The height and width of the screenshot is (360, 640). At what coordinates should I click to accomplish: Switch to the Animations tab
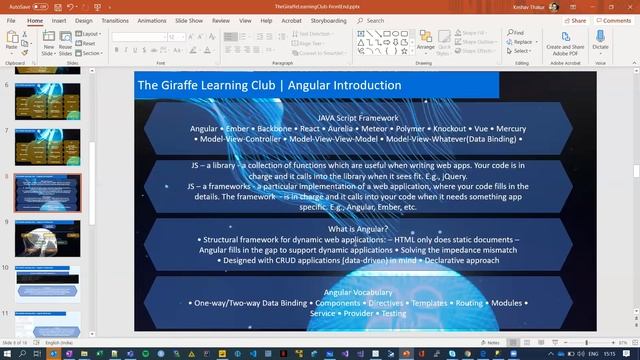click(x=152, y=20)
